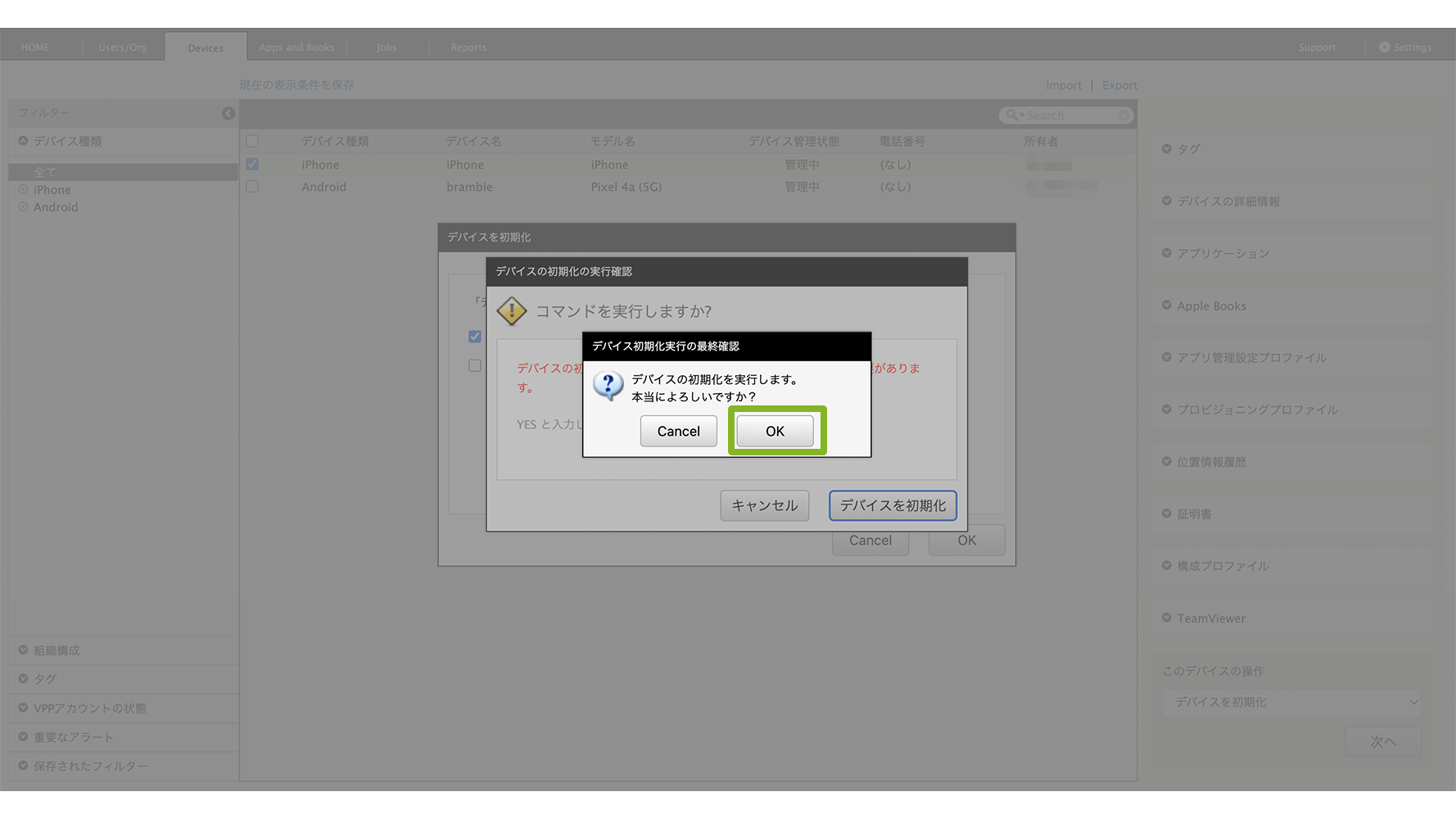Viewport: 1456px width, 819px height.
Task: Click the Export link
Action: pos(1119,85)
